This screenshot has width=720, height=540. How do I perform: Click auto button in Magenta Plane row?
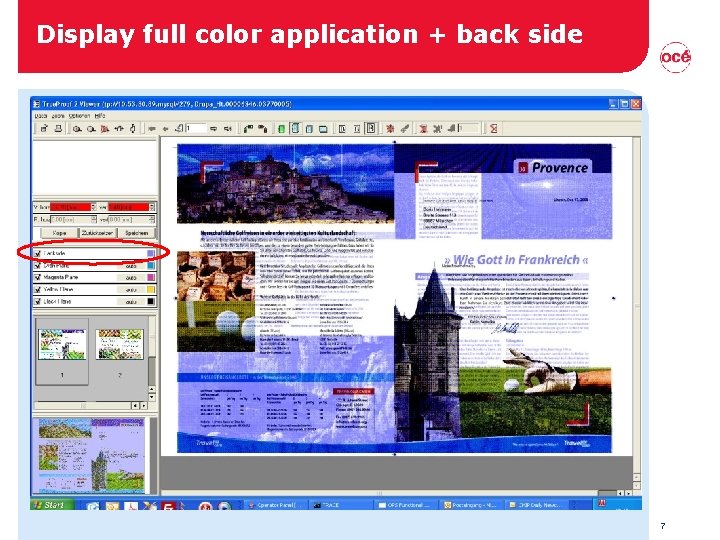[131, 277]
